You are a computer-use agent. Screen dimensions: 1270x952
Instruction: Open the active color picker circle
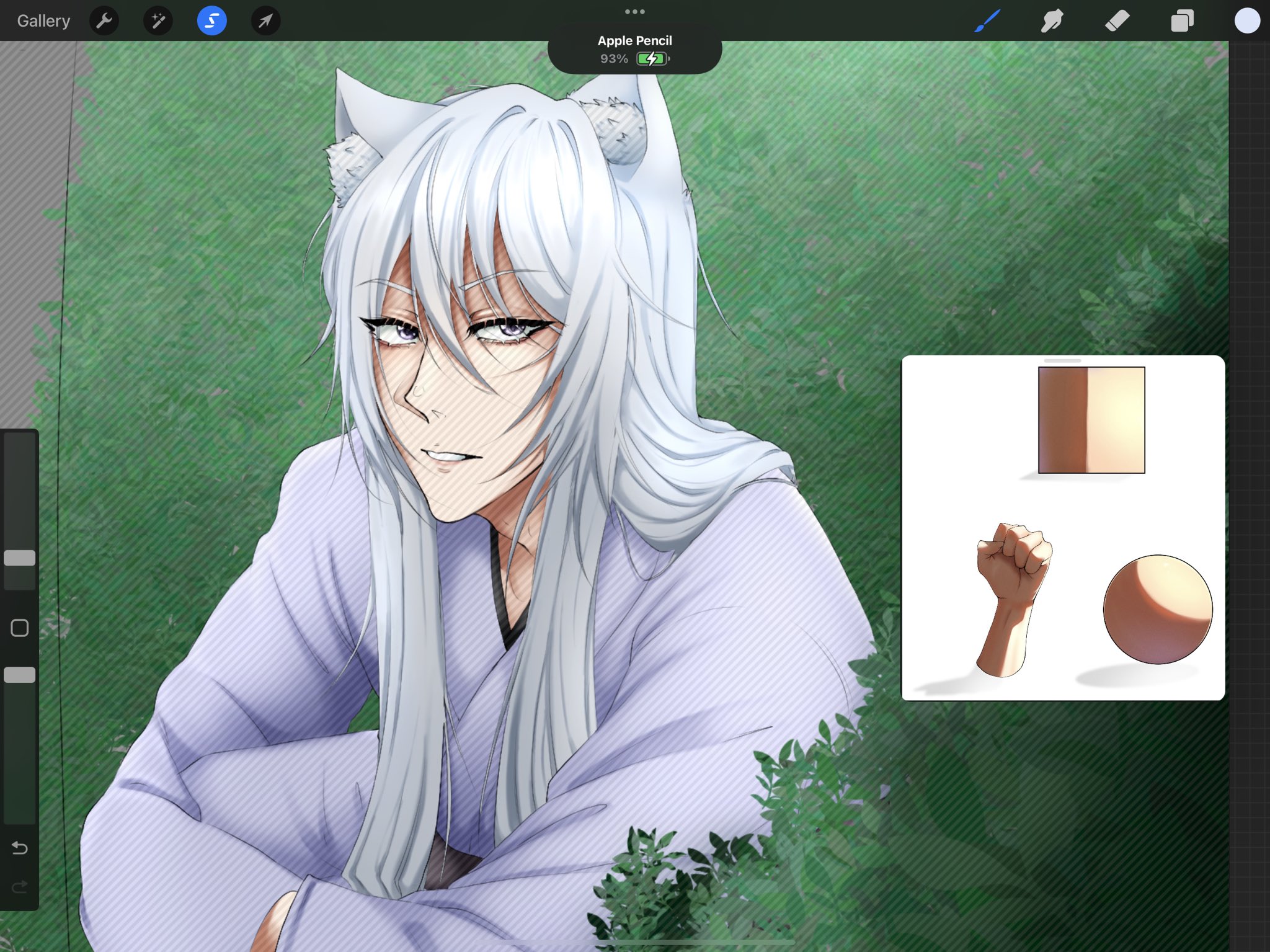coord(1247,21)
